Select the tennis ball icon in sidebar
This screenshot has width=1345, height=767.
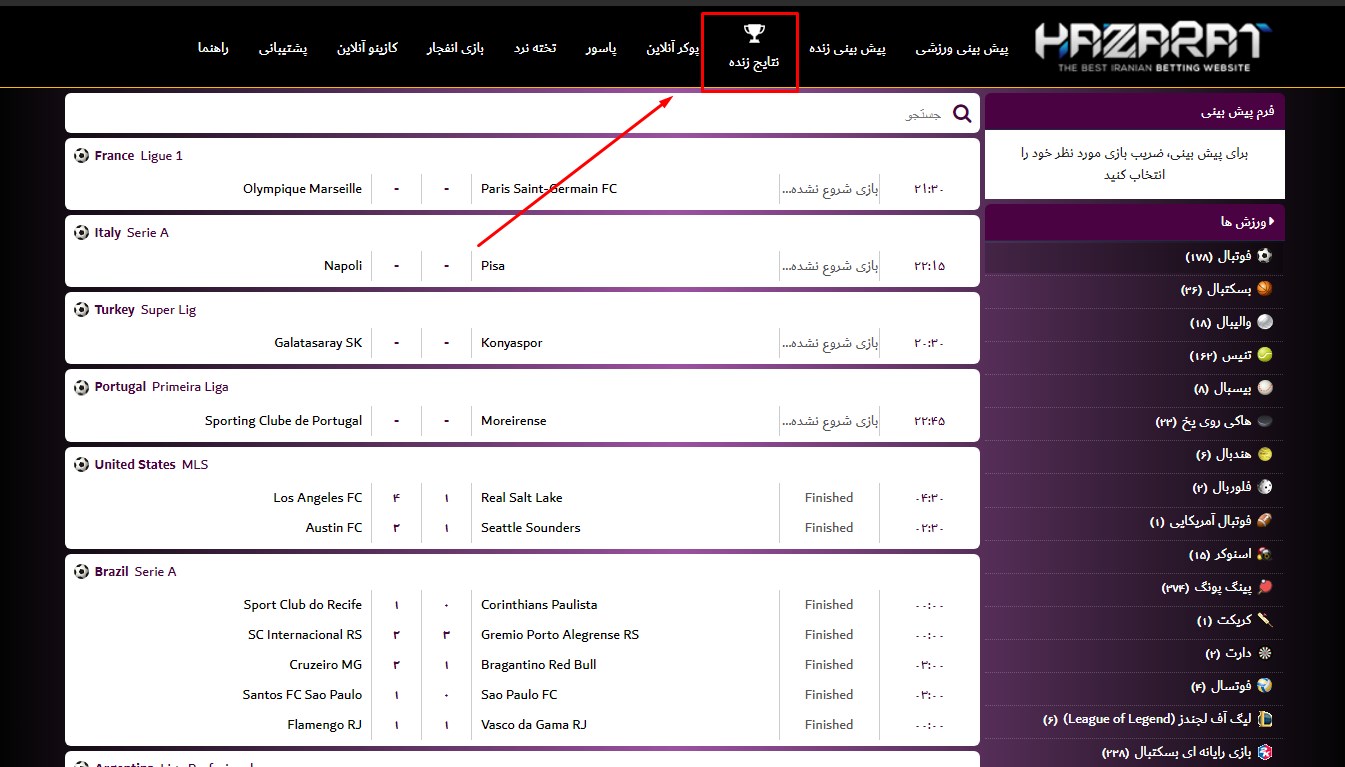point(1263,355)
